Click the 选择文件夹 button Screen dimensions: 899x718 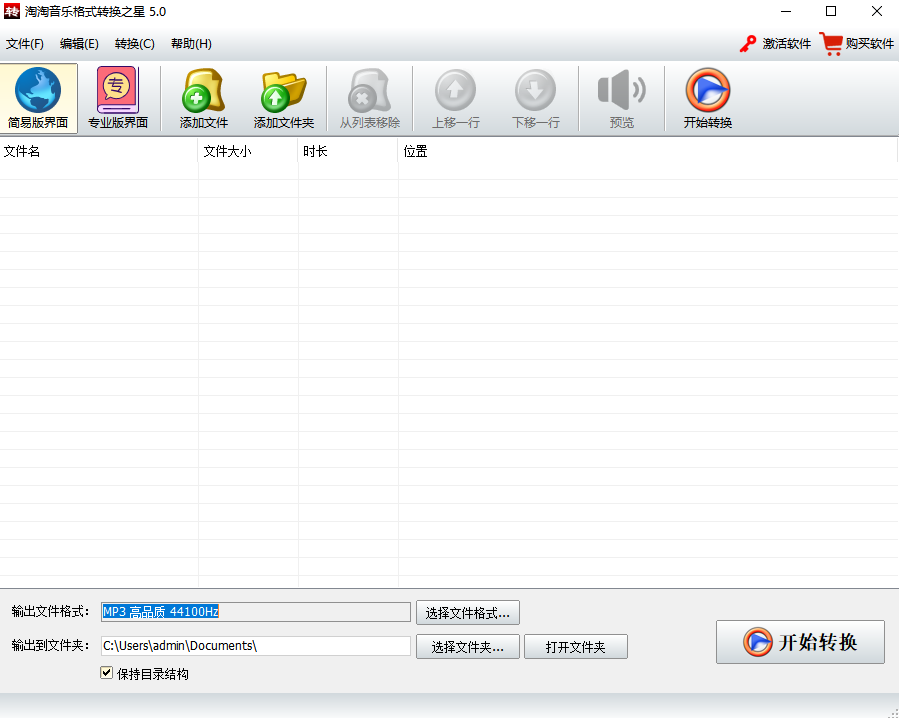pyautogui.click(x=468, y=646)
